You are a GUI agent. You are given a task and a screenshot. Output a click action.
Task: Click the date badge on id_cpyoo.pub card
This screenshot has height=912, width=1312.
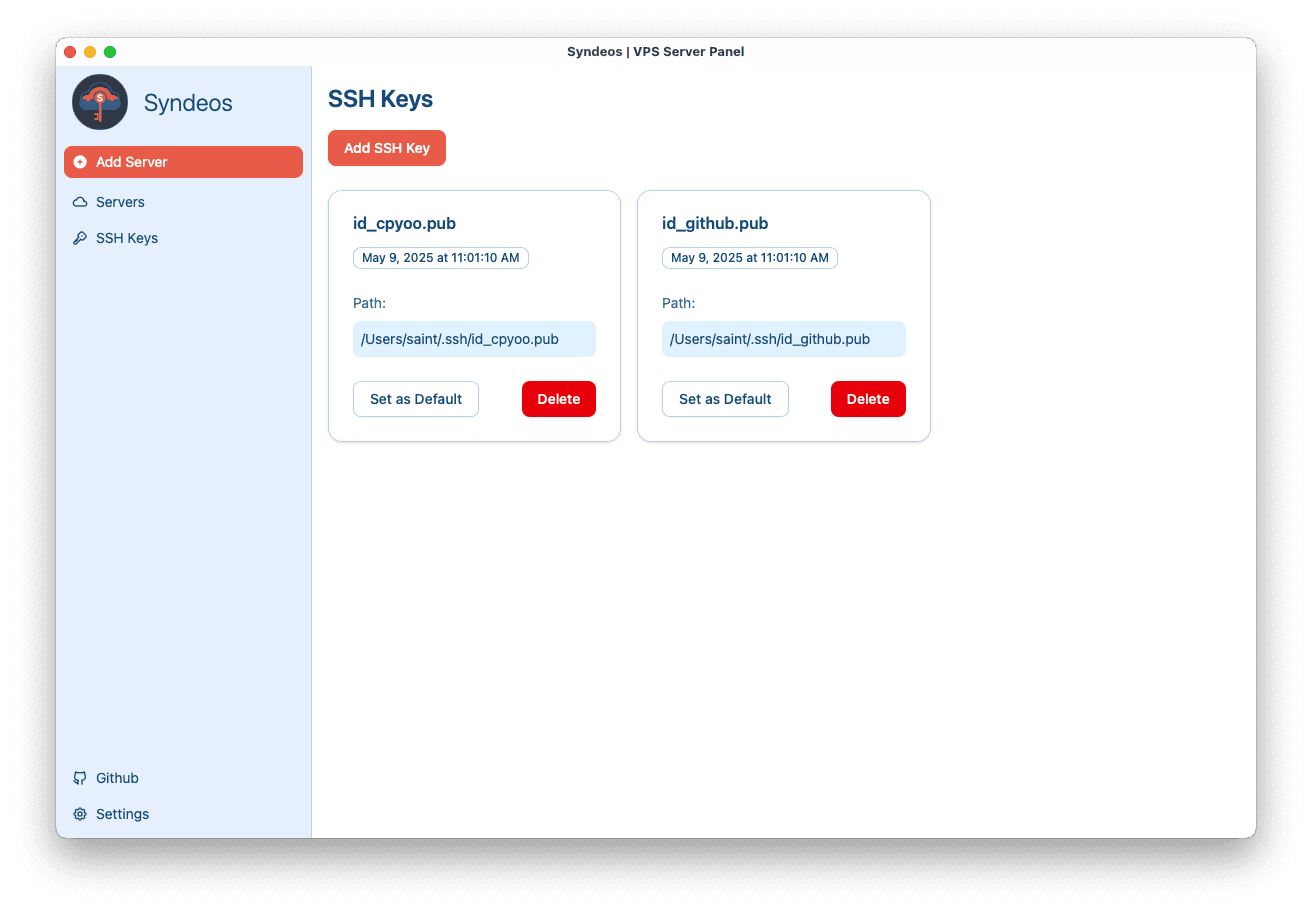[441, 258]
